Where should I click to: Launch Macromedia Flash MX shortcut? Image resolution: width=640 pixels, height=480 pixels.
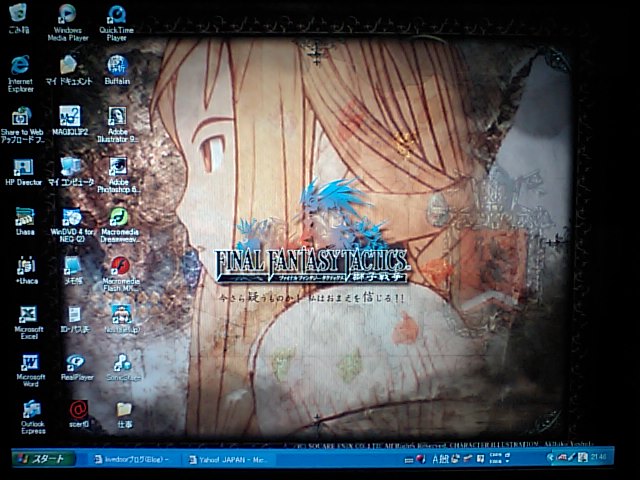121,274
